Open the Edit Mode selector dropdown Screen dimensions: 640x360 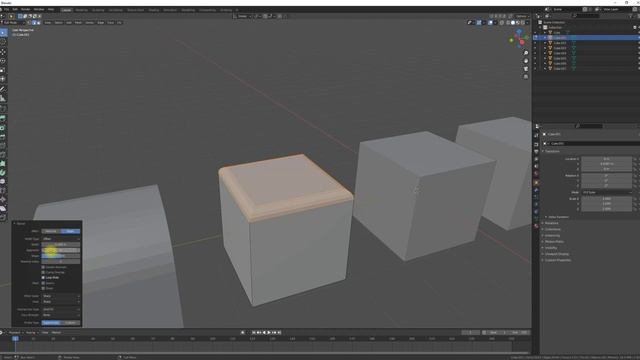point(13,22)
